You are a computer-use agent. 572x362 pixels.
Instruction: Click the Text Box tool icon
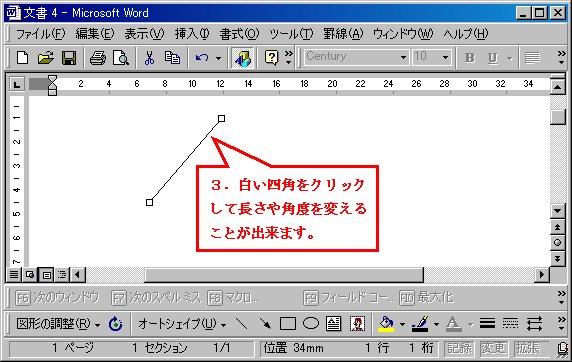click(333, 324)
